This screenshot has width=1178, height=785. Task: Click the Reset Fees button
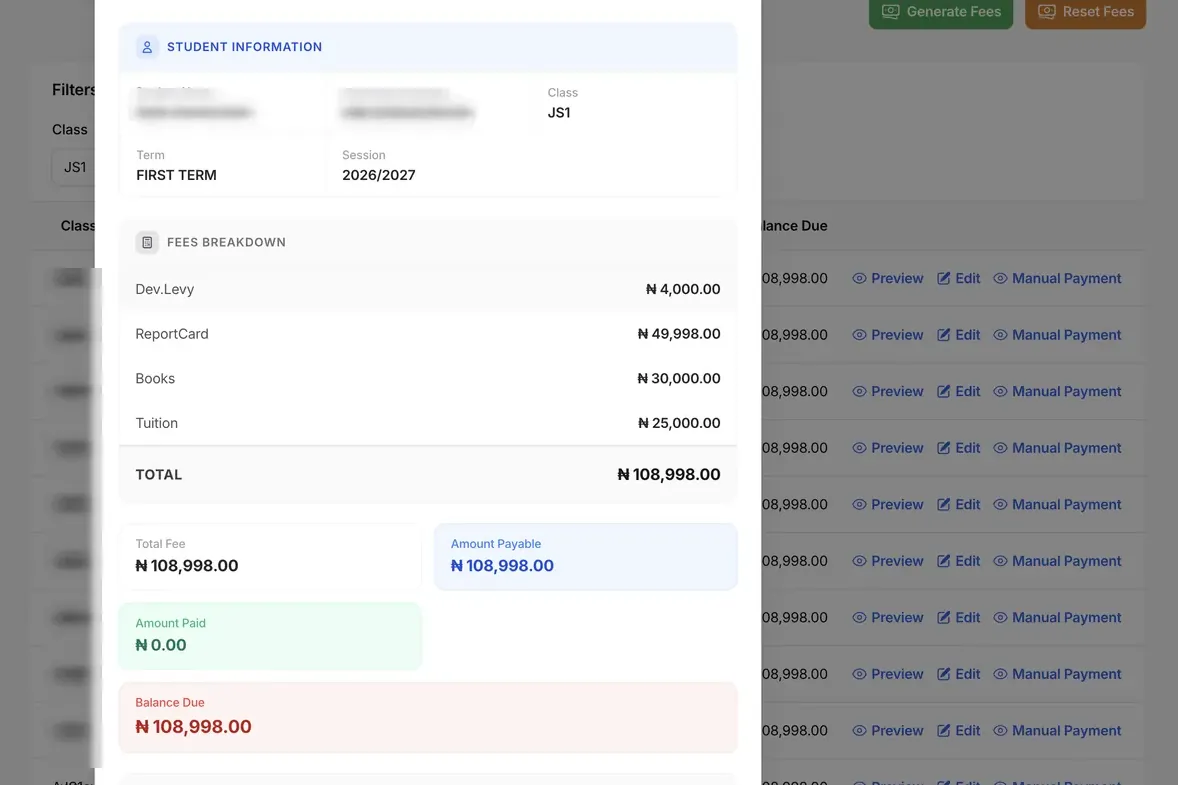(1085, 13)
